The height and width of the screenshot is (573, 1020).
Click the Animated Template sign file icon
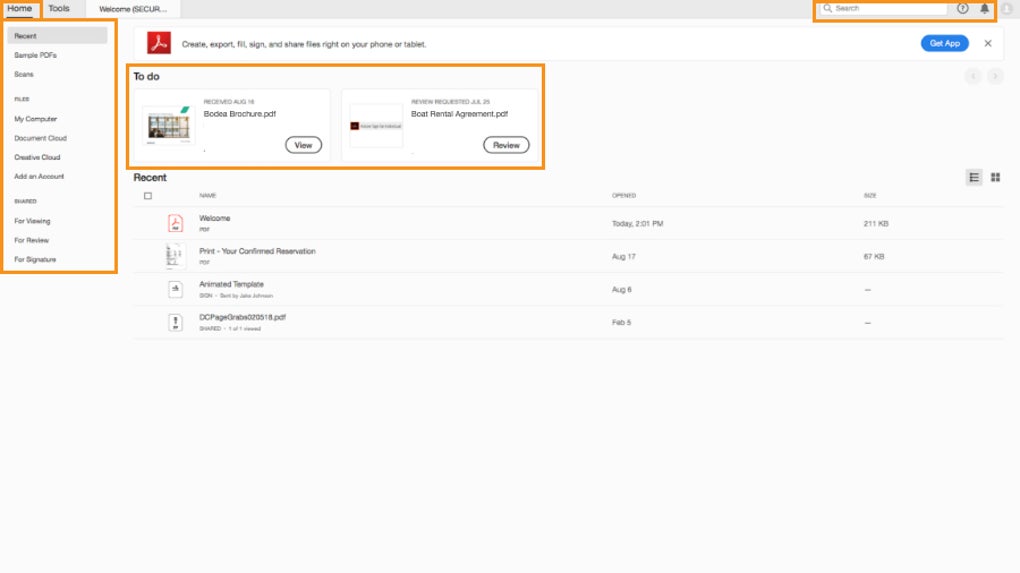[x=175, y=289]
